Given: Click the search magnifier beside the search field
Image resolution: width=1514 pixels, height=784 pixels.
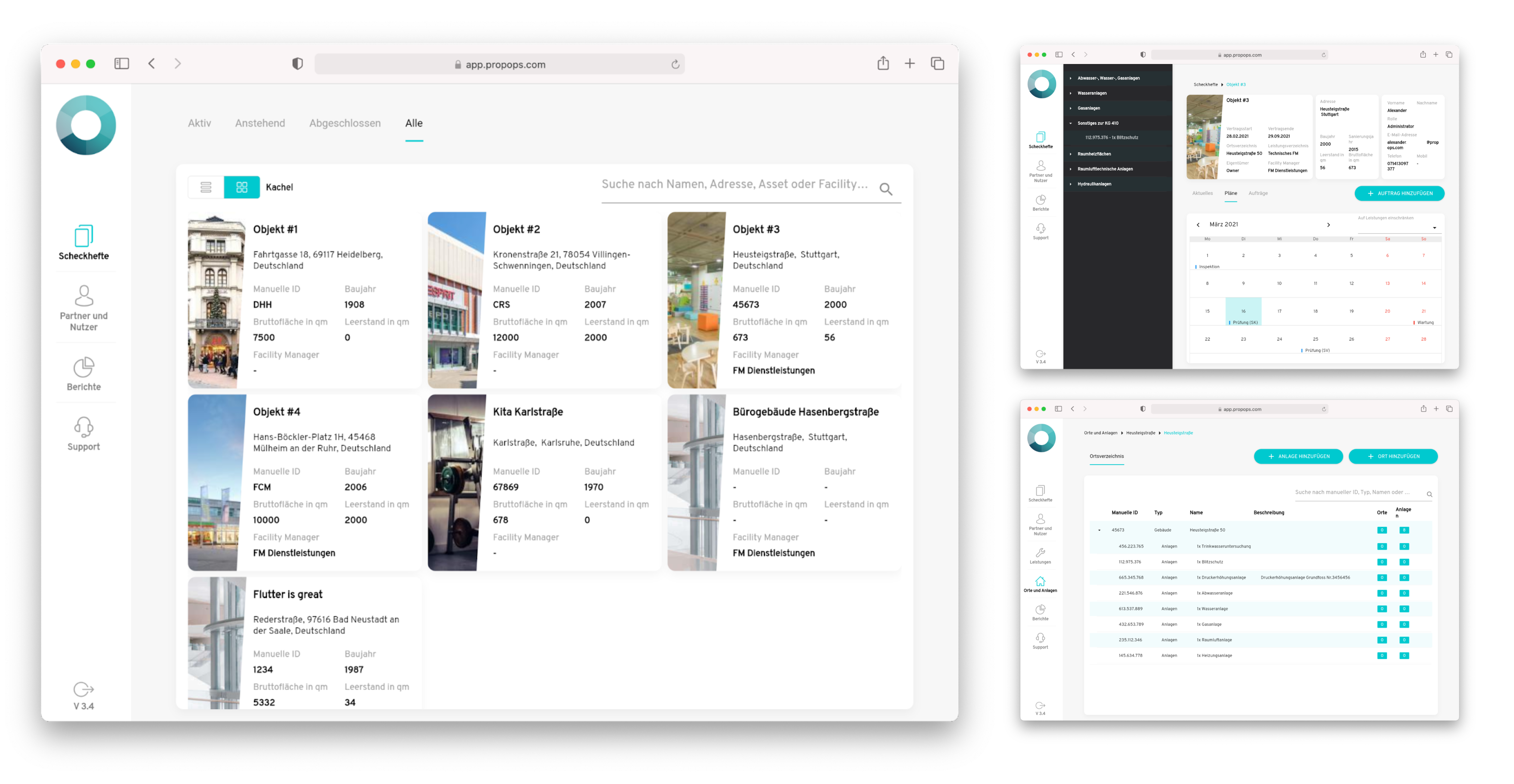Looking at the screenshot, I should [885, 189].
